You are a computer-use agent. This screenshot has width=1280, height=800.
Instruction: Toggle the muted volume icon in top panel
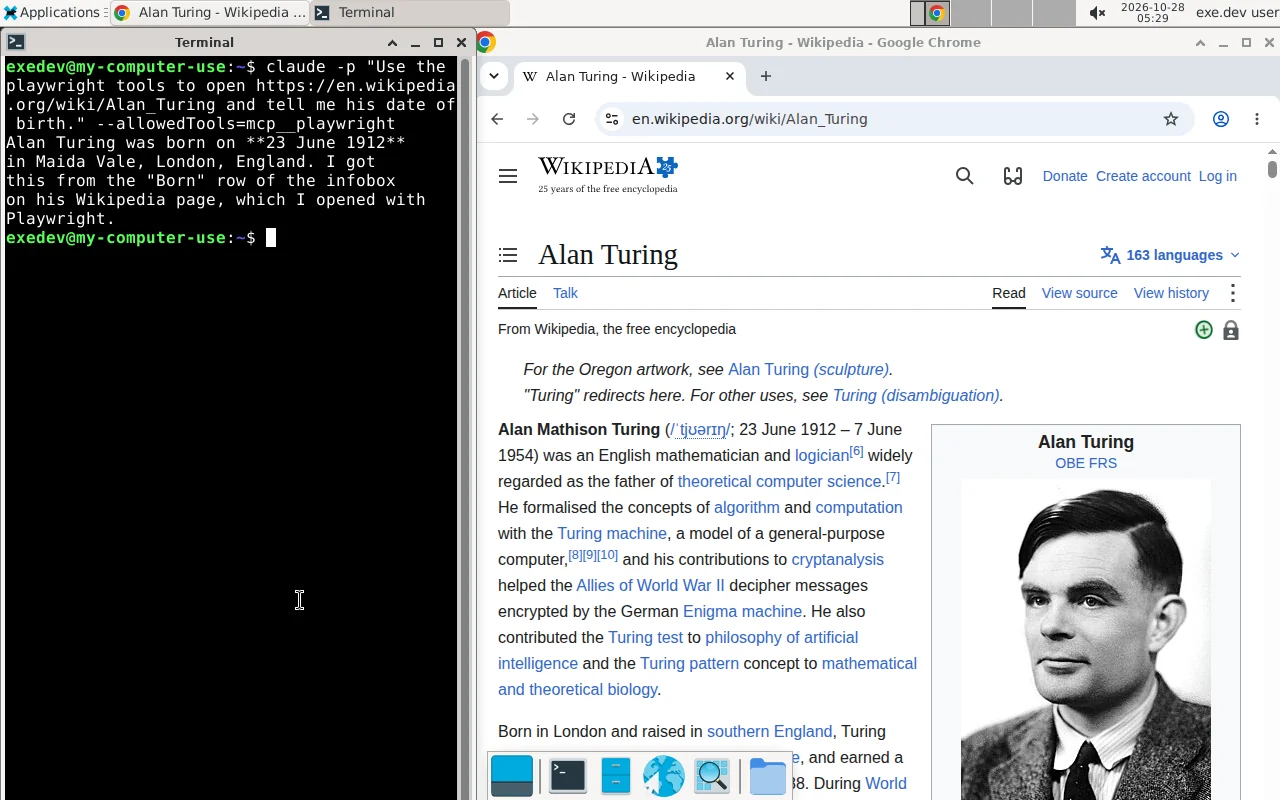[x=1097, y=13]
